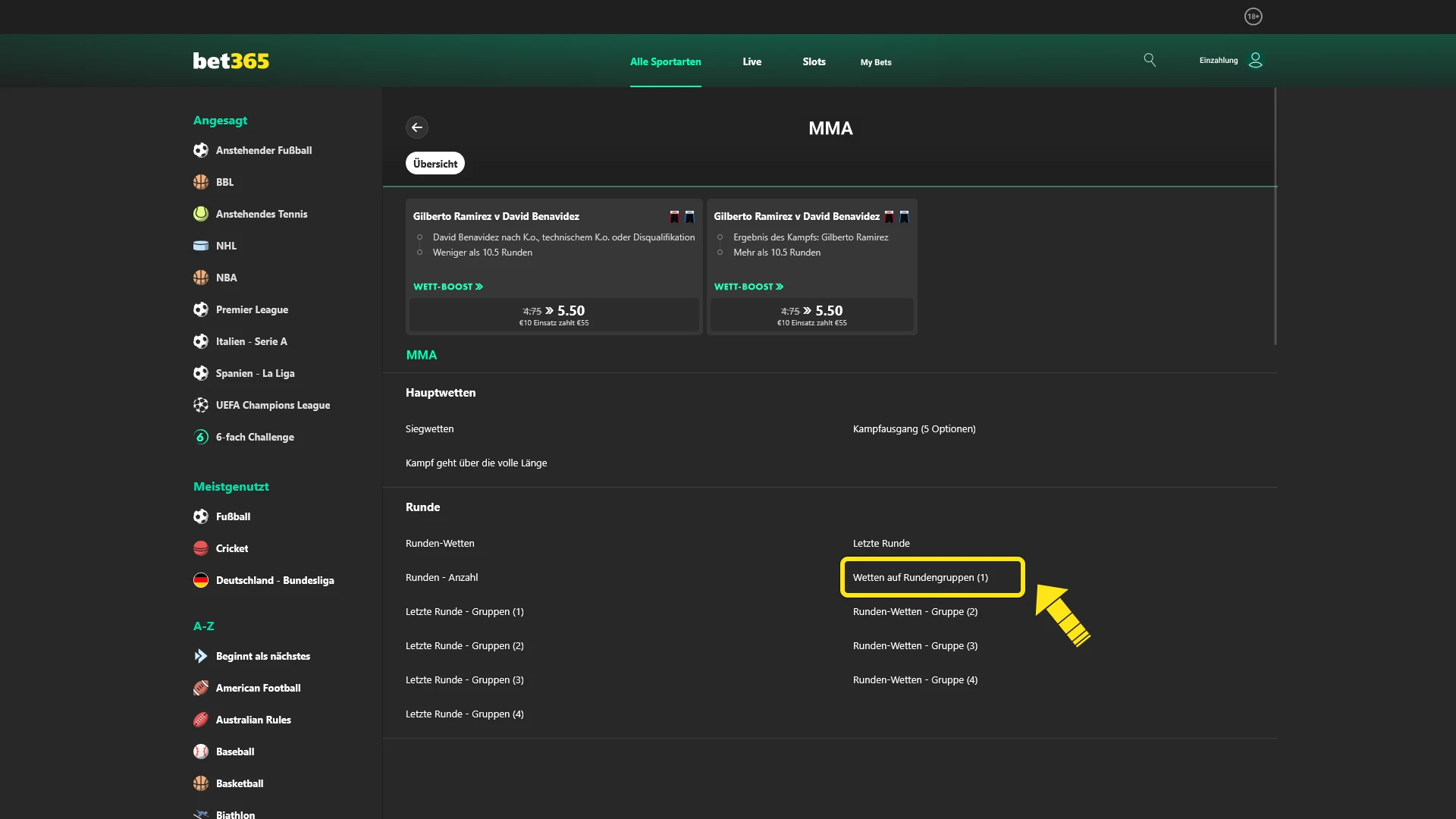Click the user account icon top right
This screenshot has height=819, width=1456.
[x=1256, y=60]
